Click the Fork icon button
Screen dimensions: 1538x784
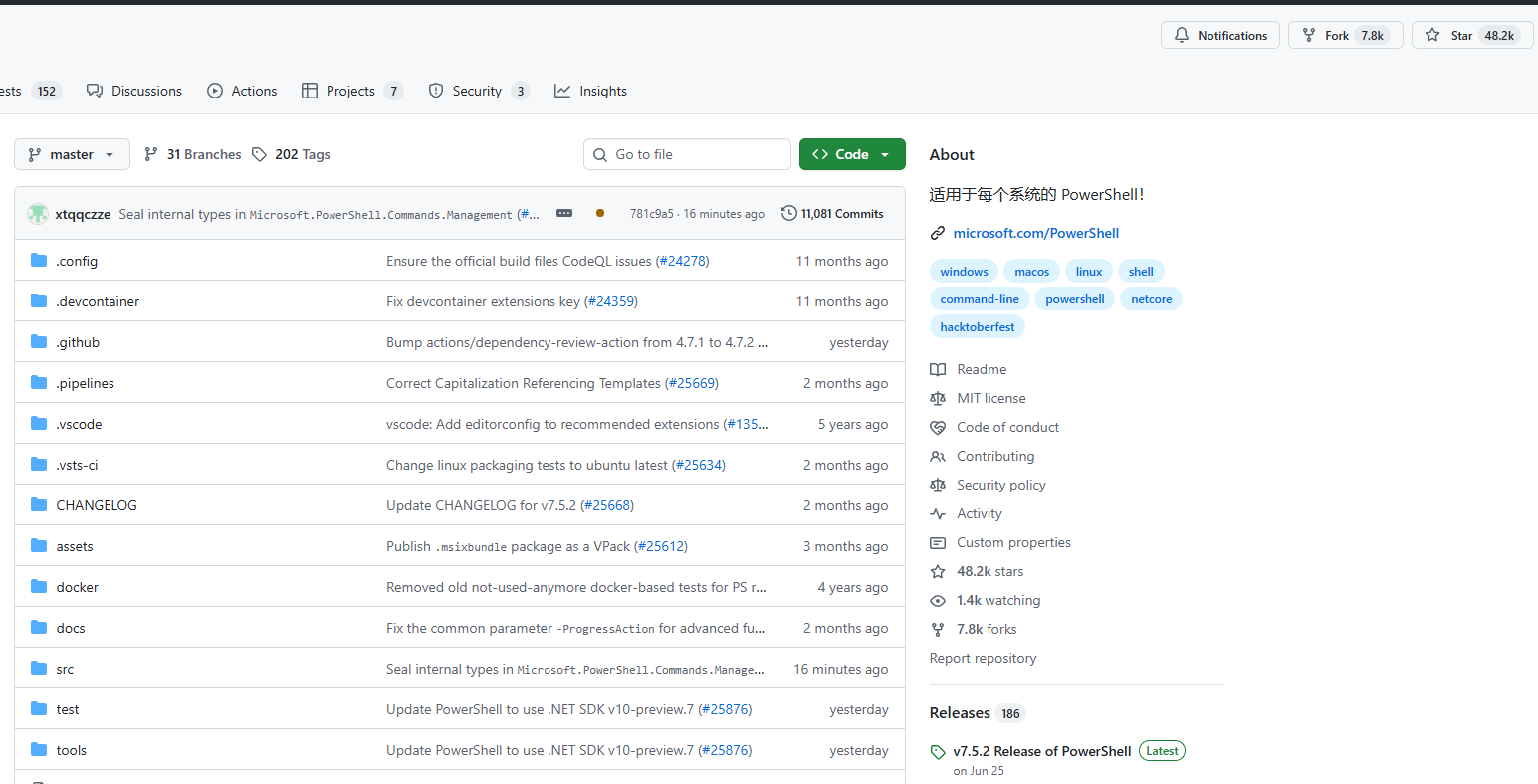click(1309, 35)
